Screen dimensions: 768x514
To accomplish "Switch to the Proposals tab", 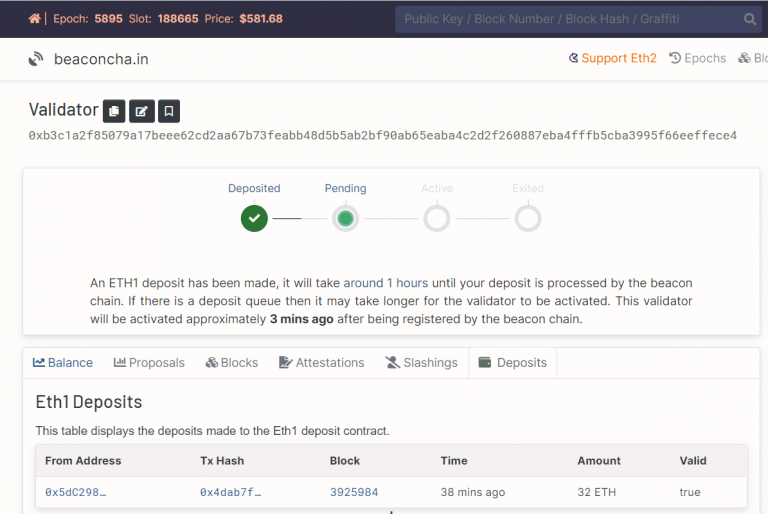I will coord(149,363).
